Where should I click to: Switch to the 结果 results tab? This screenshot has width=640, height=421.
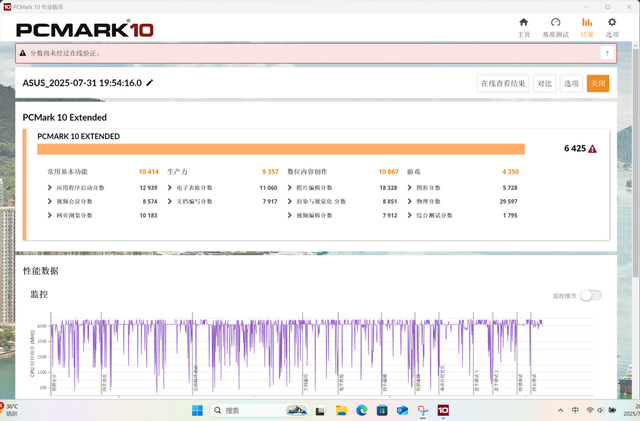click(x=587, y=27)
